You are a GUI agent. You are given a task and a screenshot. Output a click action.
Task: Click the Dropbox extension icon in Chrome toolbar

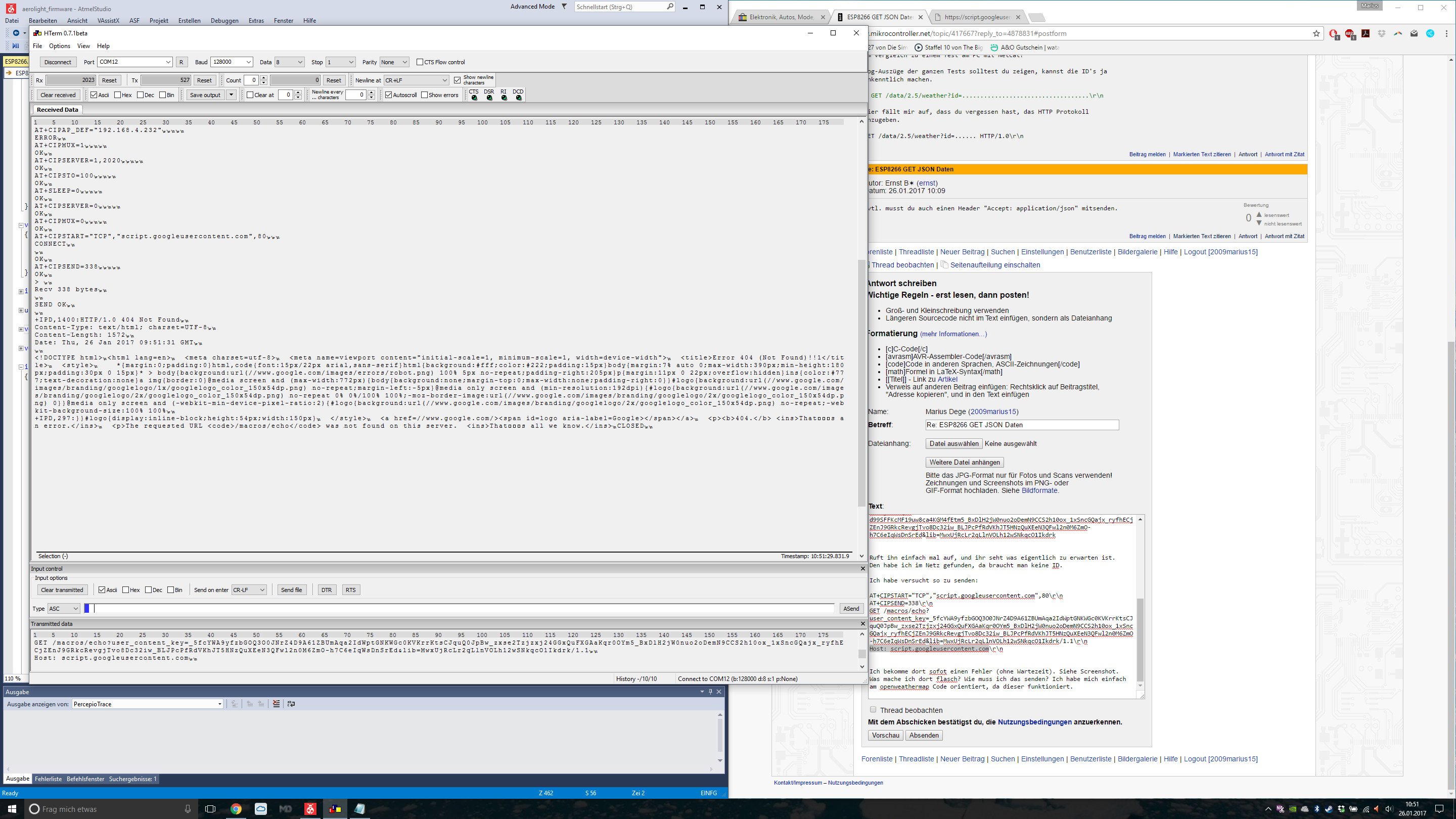1381,34
